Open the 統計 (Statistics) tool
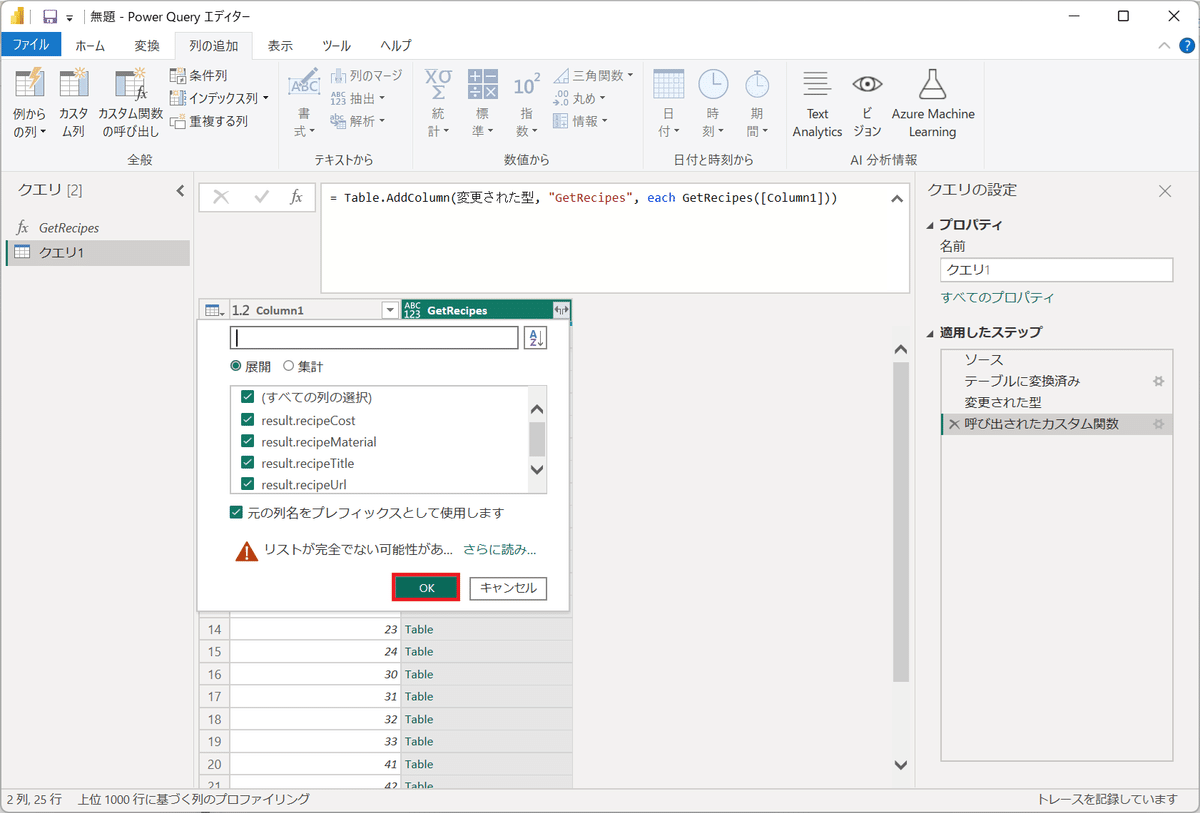1200x813 pixels. [x=439, y=103]
